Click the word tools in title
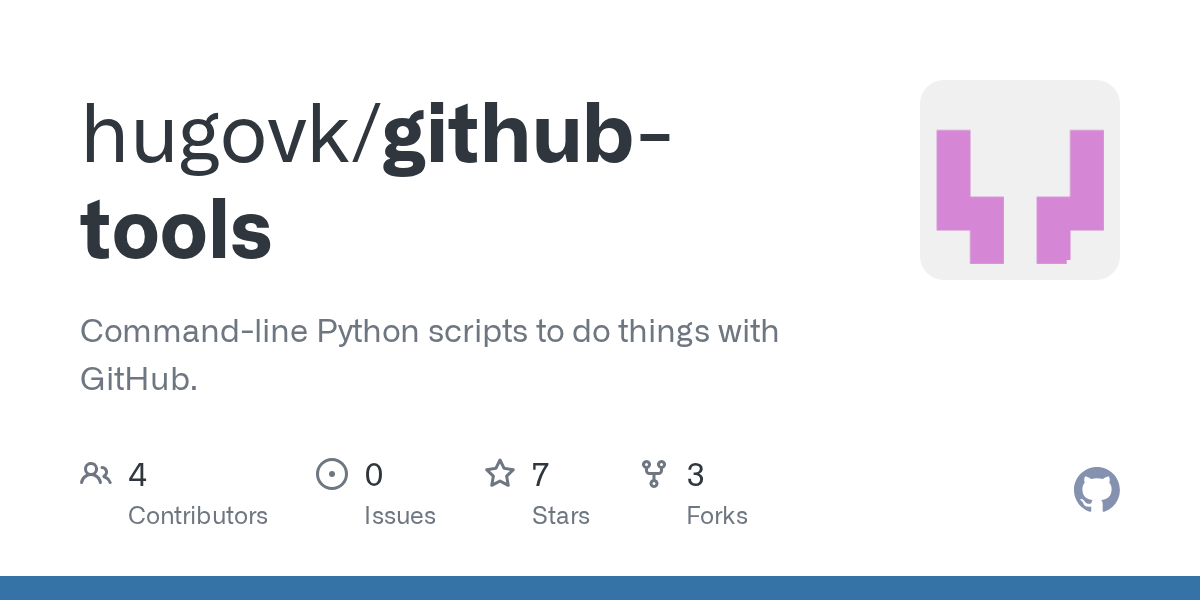The image size is (1200, 600). (176, 228)
